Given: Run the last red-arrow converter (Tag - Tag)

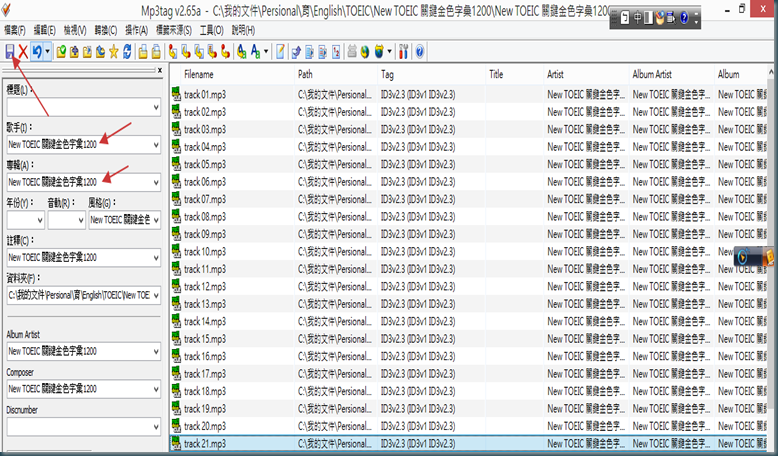Looking at the screenshot, I should coord(226,51).
